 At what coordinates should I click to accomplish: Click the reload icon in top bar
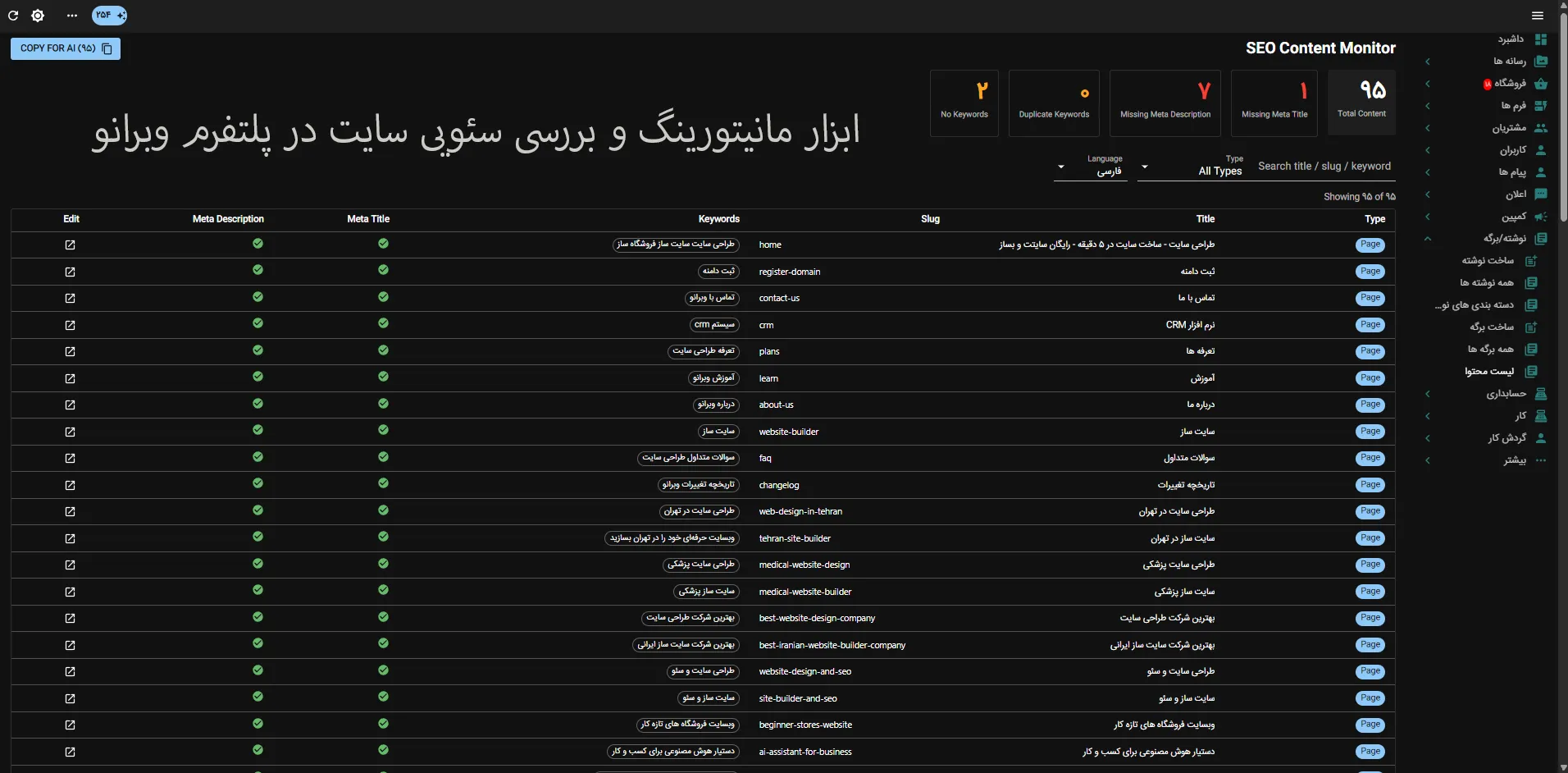click(13, 16)
